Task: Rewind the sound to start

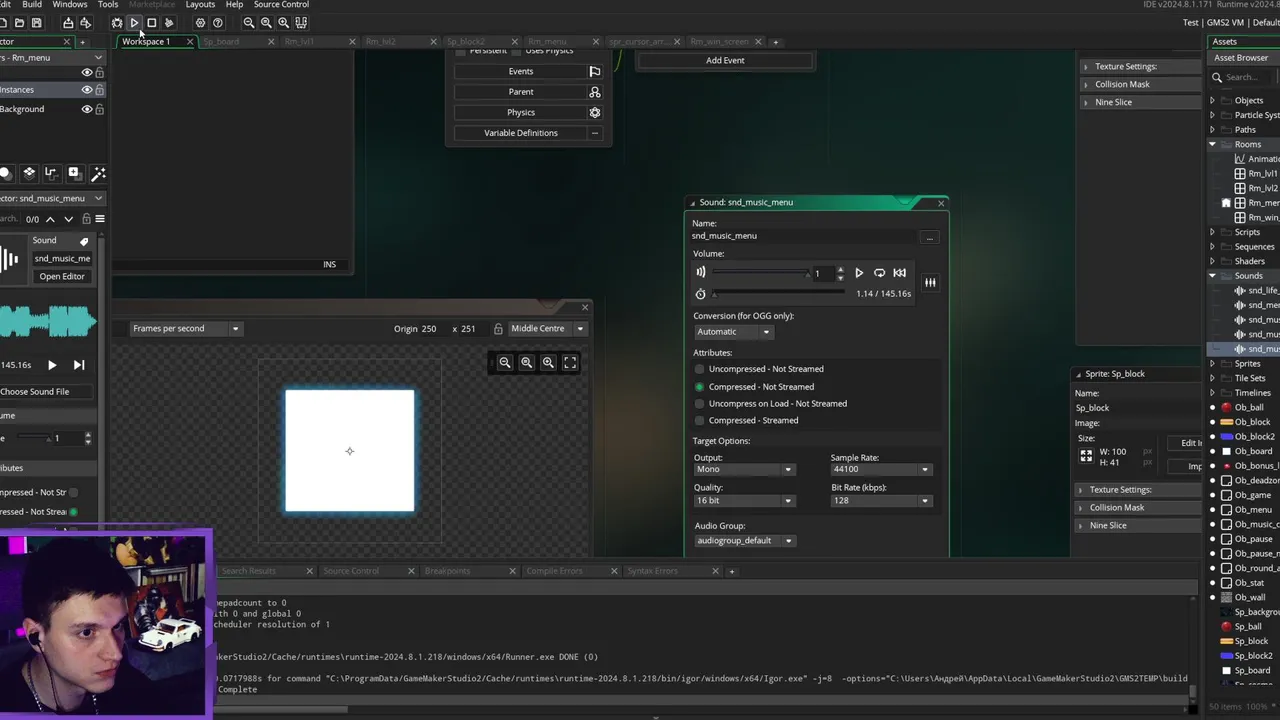Action: click(899, 273)
